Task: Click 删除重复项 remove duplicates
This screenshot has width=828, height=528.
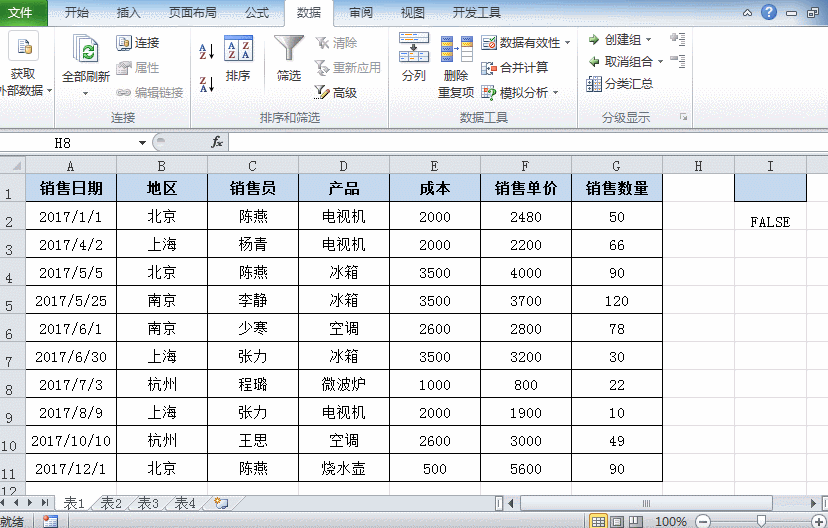Action: click(x=456, y=67)
